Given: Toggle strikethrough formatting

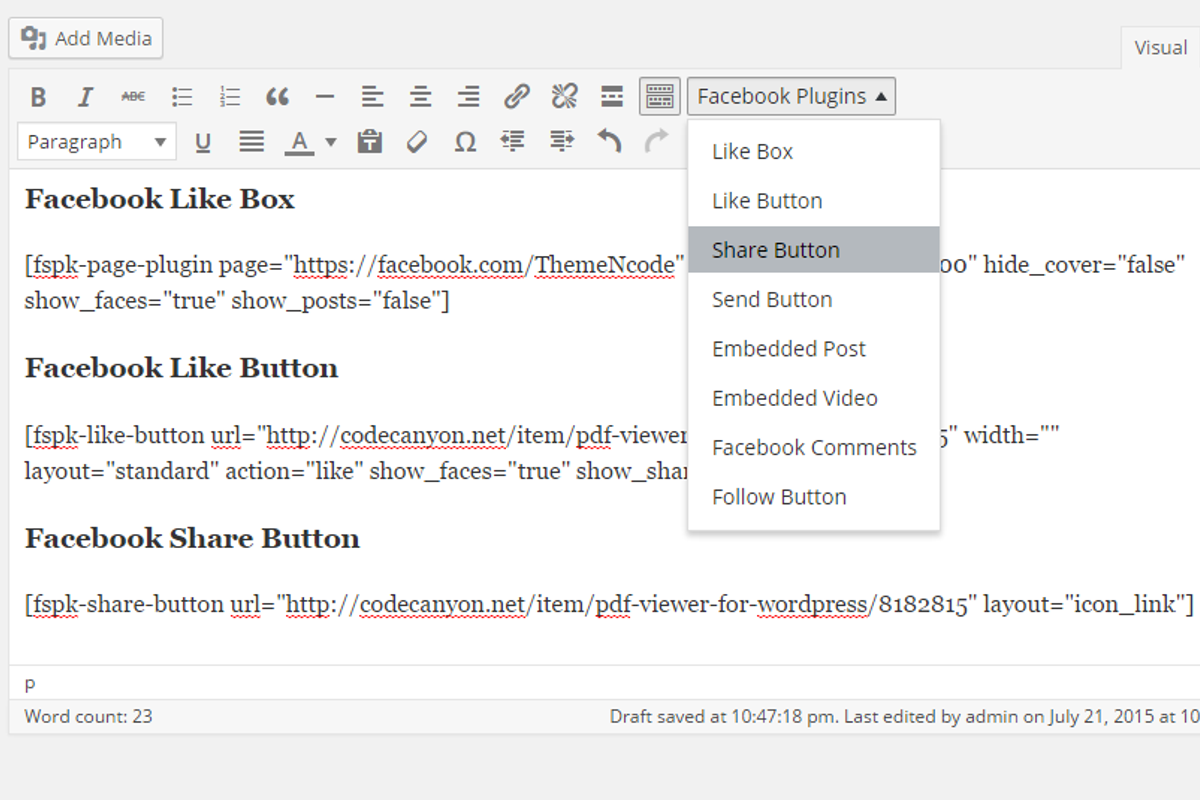Looking at the screenshot, I should point(134,96).
